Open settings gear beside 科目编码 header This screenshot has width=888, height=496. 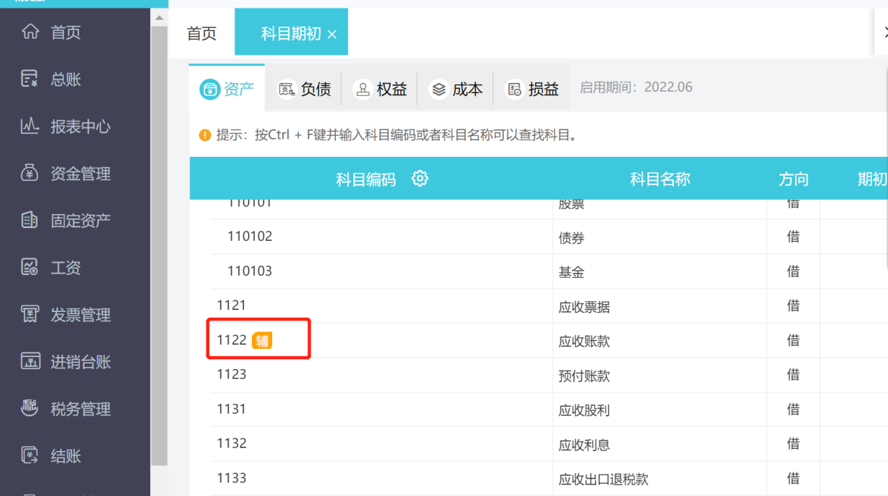point(420,179)
